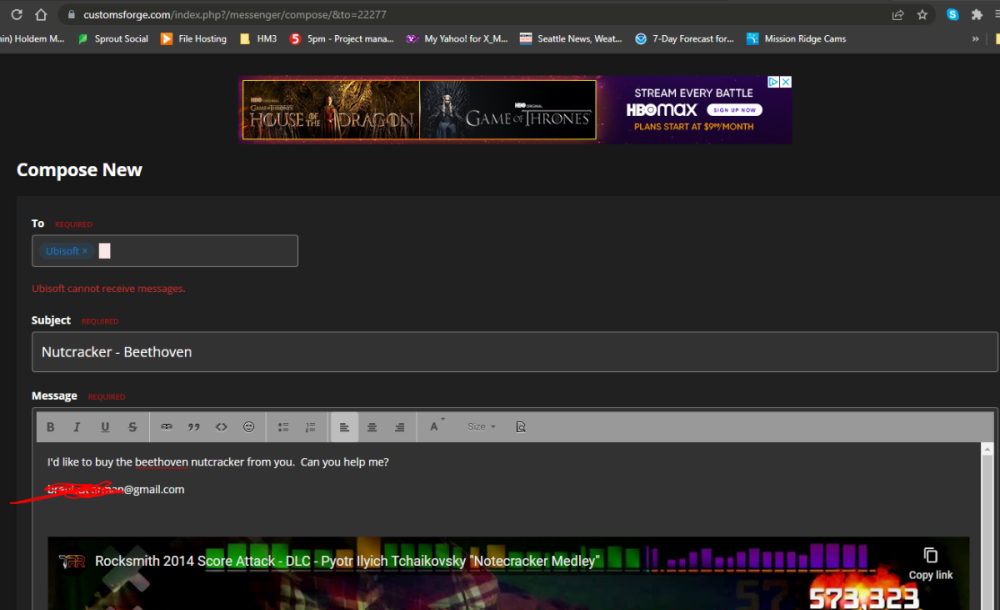
Task: Toggle underline formatting in message editor
Action: 105,427
